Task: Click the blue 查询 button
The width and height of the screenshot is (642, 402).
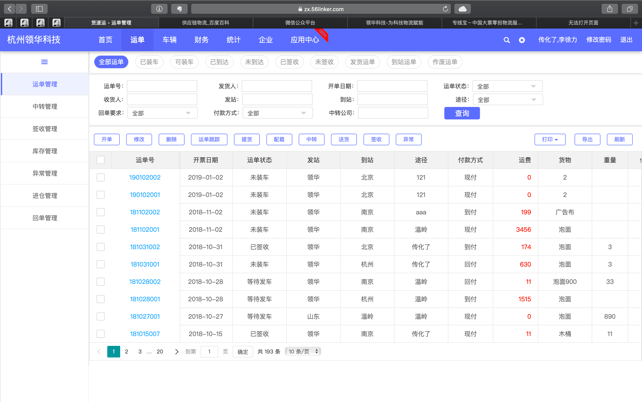Action: [461, 113]
